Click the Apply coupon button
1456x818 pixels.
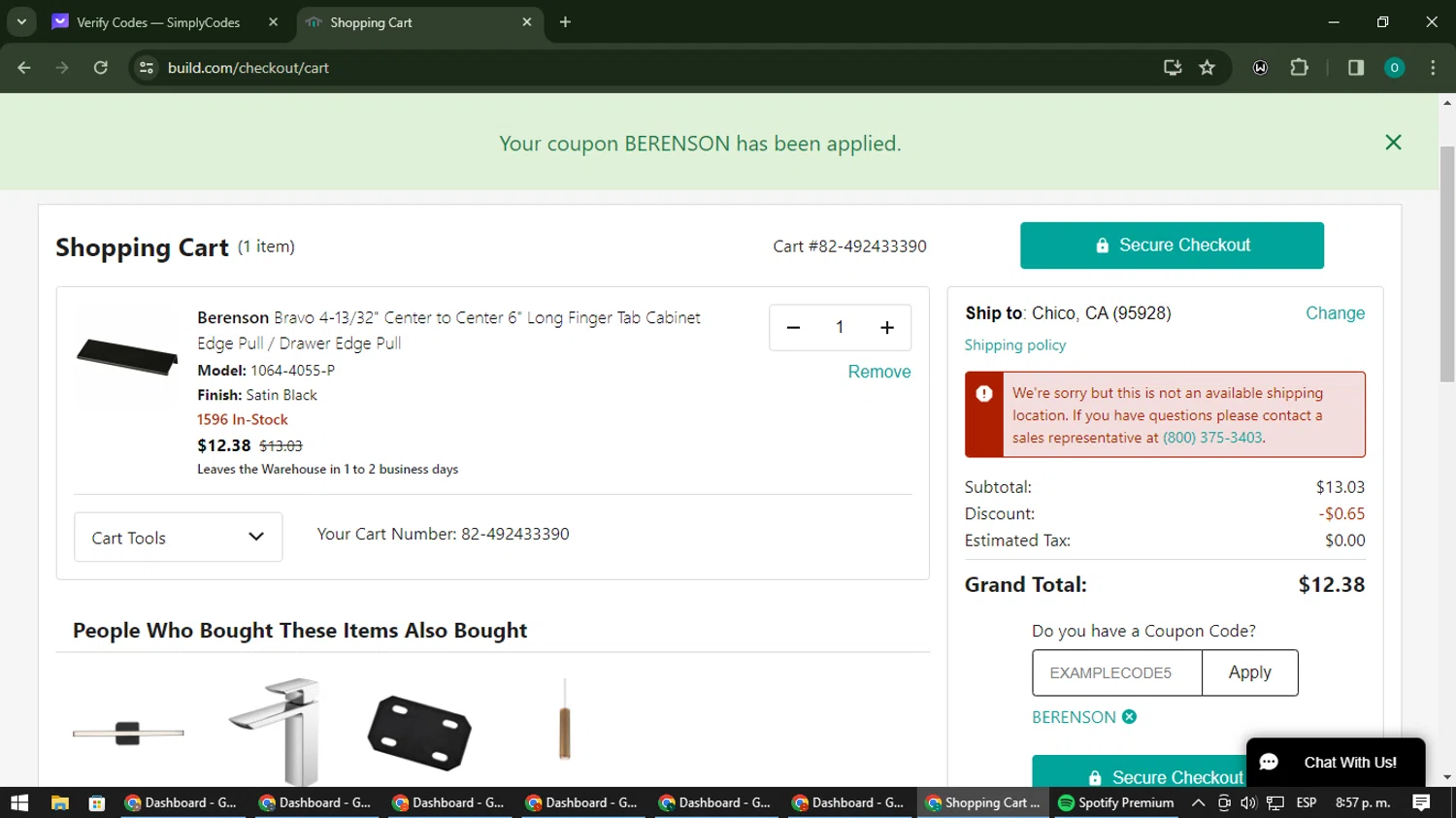click(1249, 672)
